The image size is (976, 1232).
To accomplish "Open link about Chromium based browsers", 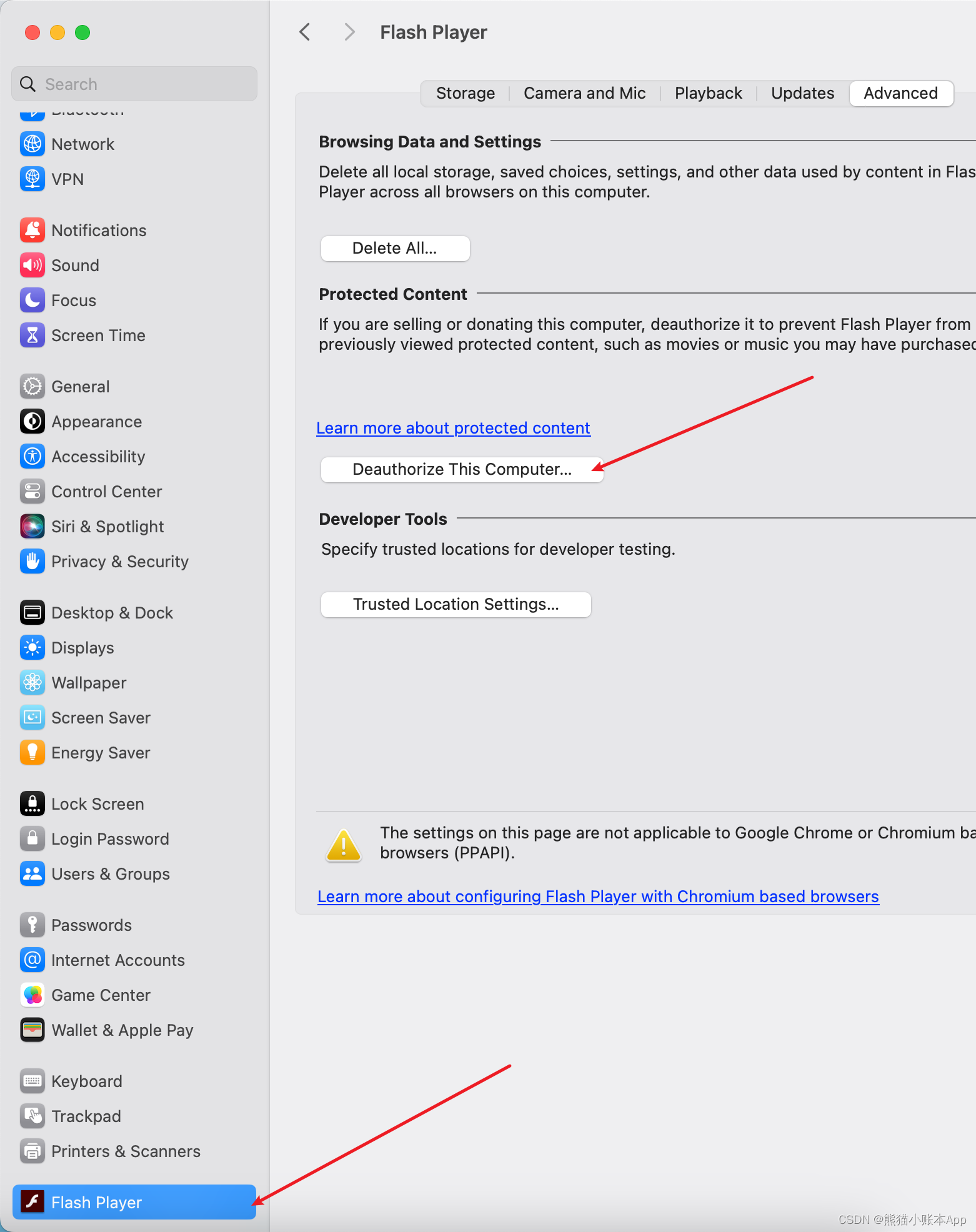I will coord(598,897).
